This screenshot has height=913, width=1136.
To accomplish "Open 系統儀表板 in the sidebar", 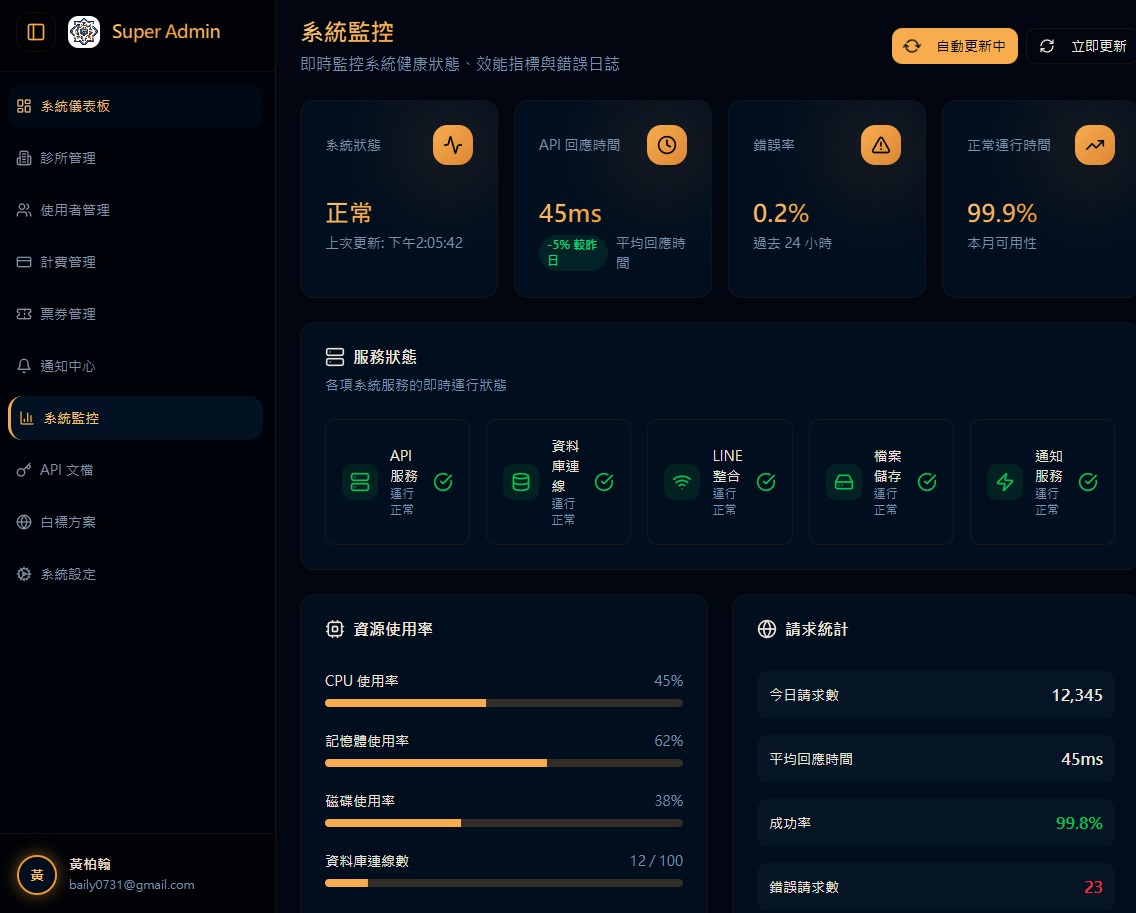I will (75, 106).
